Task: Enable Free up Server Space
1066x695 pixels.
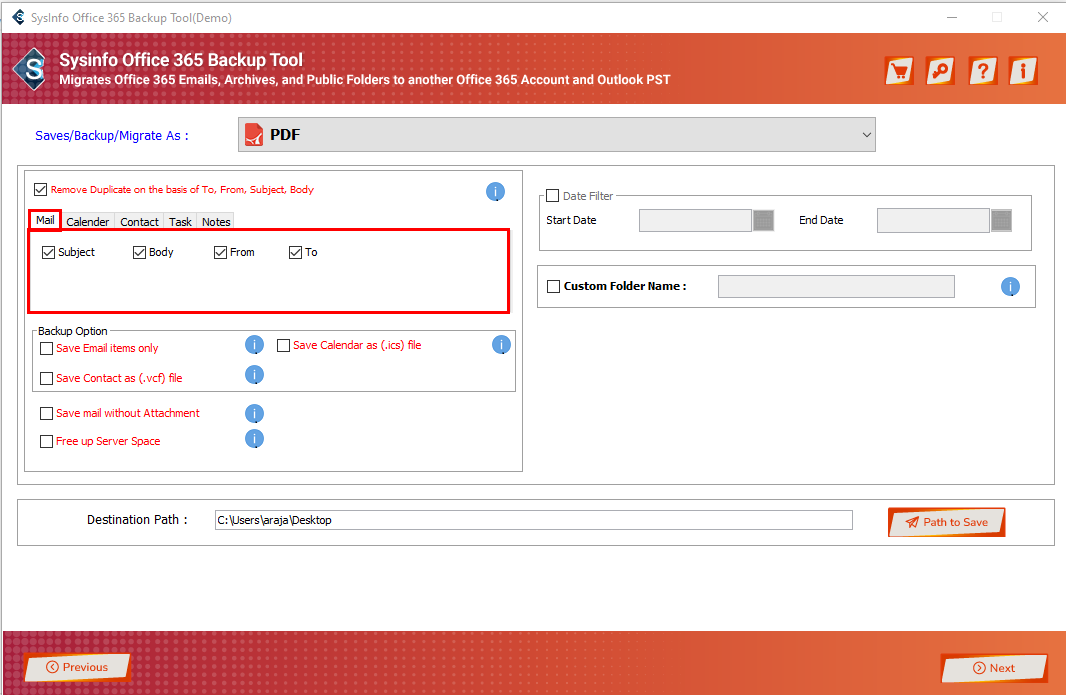Action: [46, 441]
